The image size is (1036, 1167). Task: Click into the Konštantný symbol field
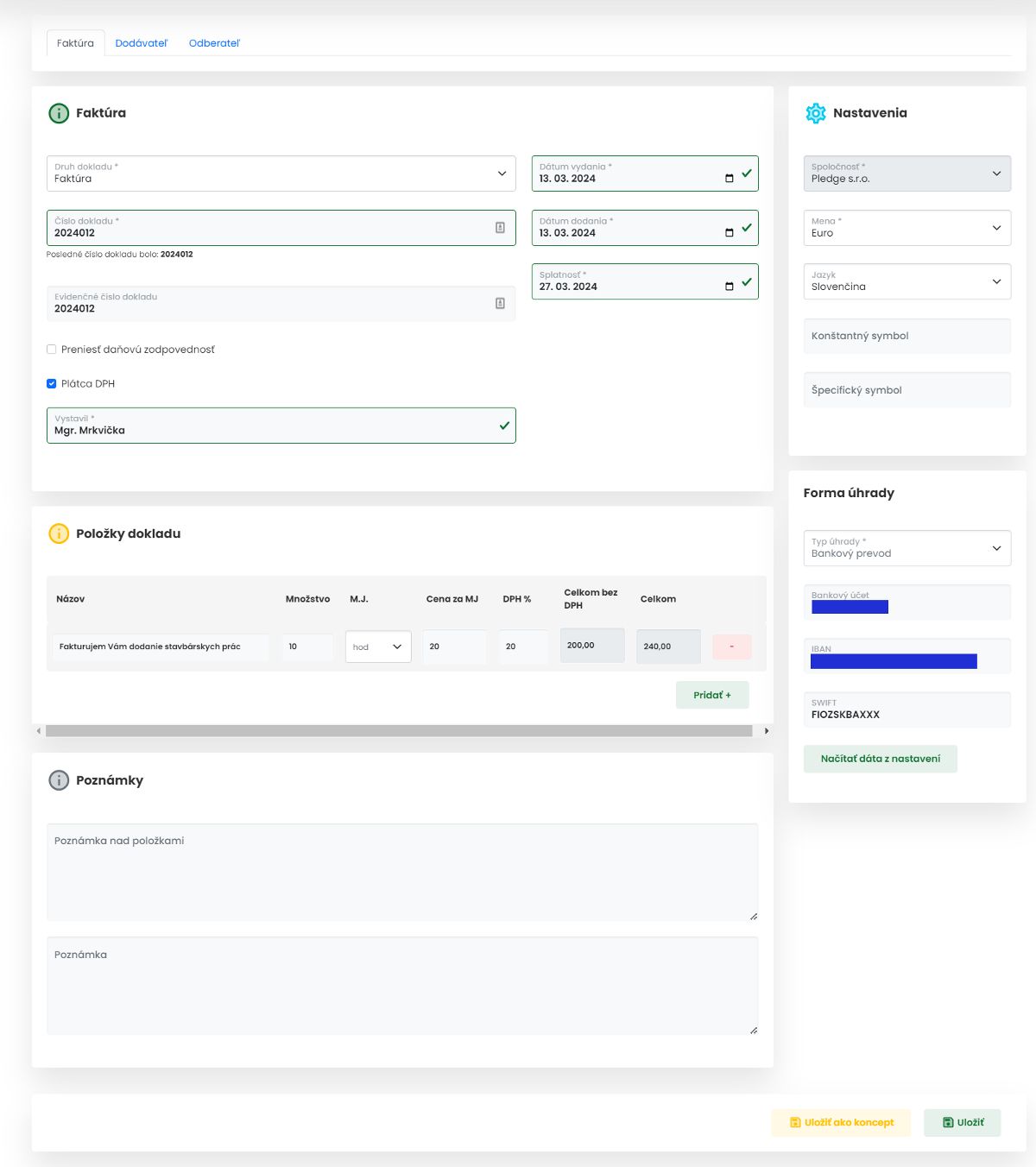coord(906,336)
